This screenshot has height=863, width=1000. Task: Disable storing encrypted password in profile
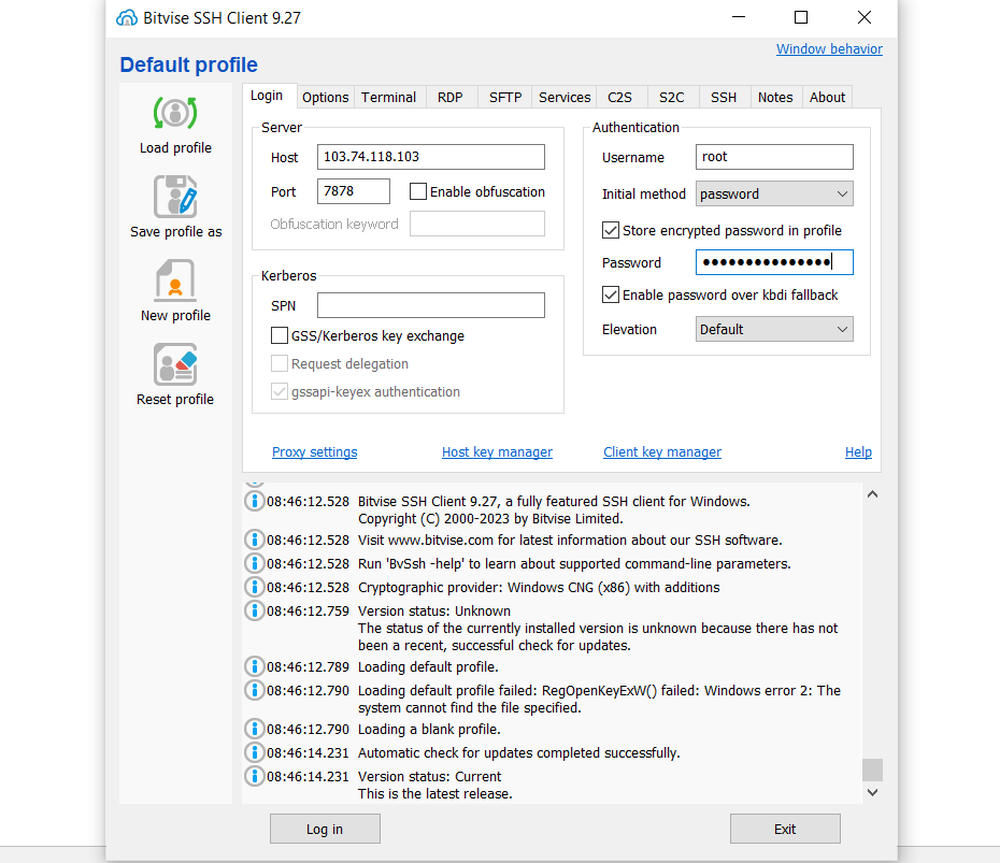pyautogui.click(x=610, y=230)
